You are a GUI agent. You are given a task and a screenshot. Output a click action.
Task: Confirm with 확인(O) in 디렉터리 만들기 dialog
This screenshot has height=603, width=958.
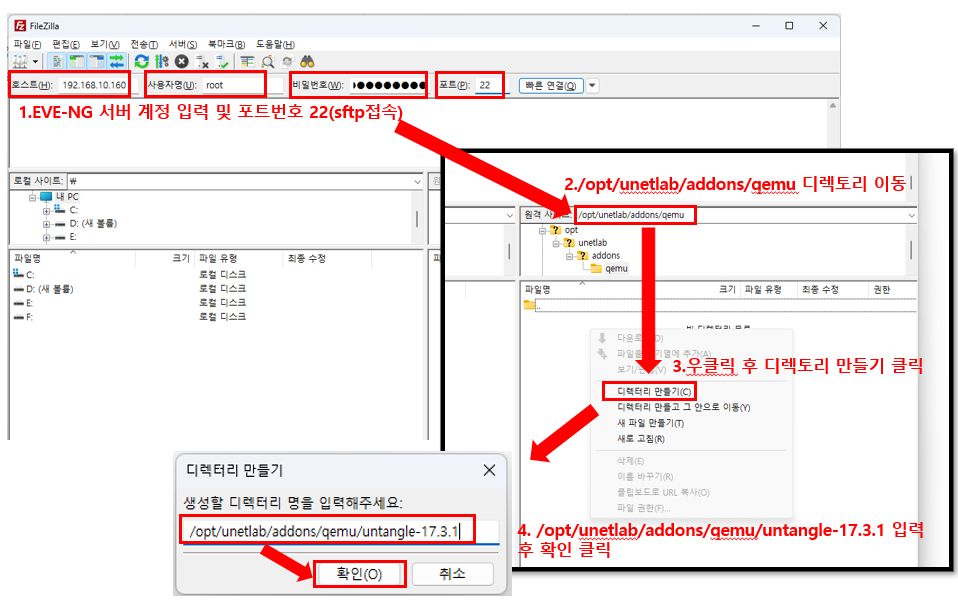point(359,574)
